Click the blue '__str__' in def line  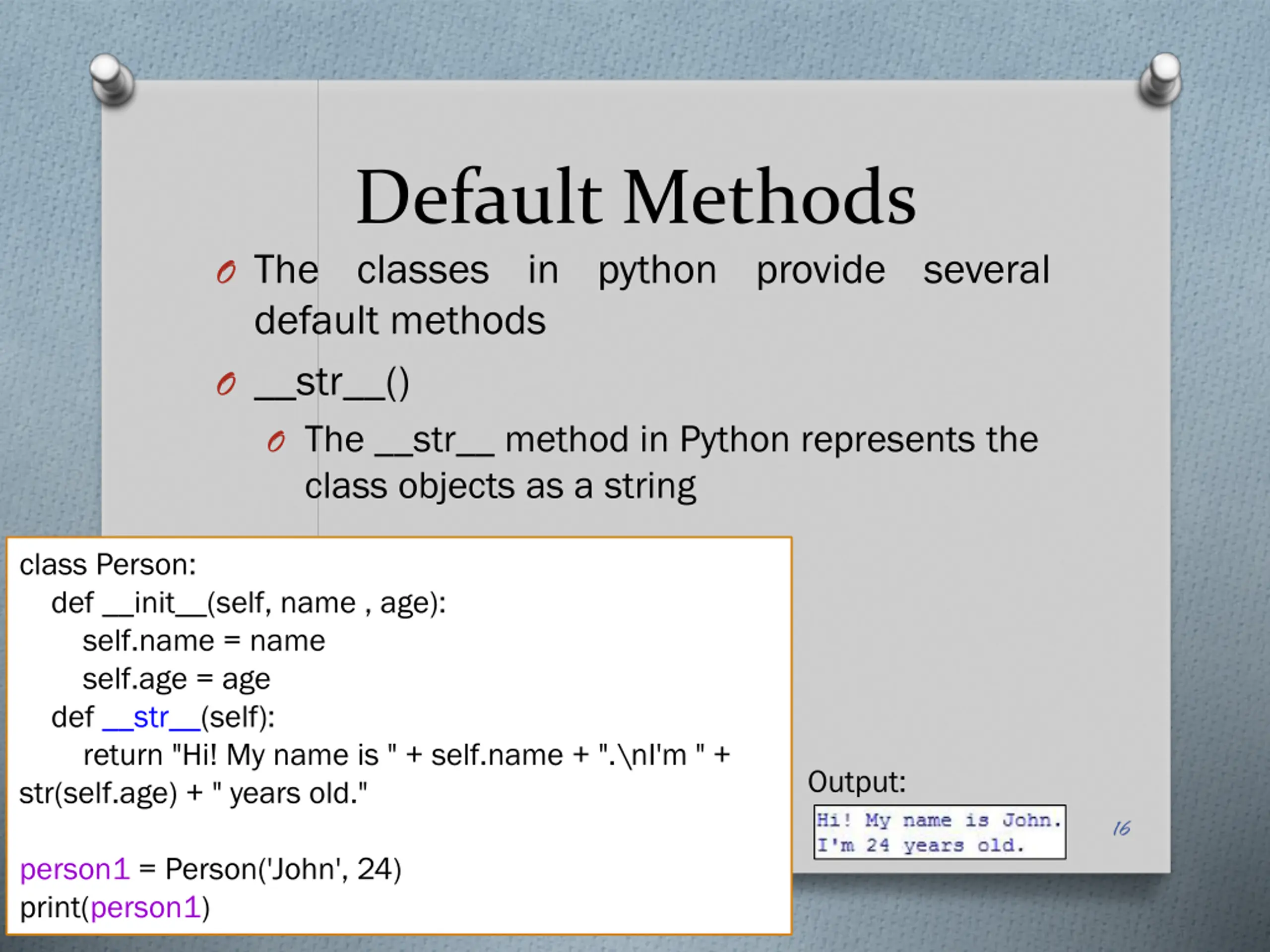[152, 718]
